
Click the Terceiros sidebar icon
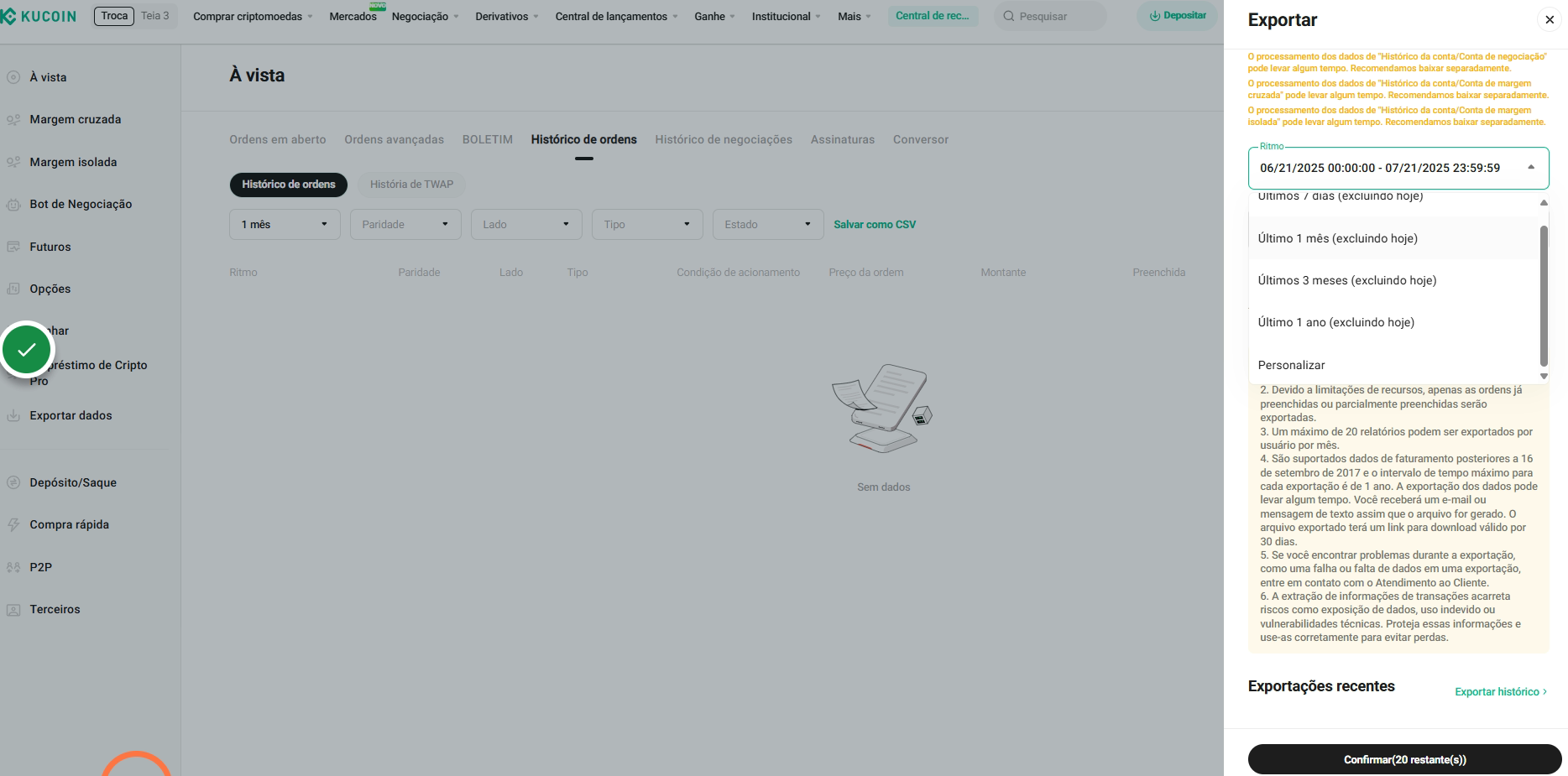coord(13,610)
